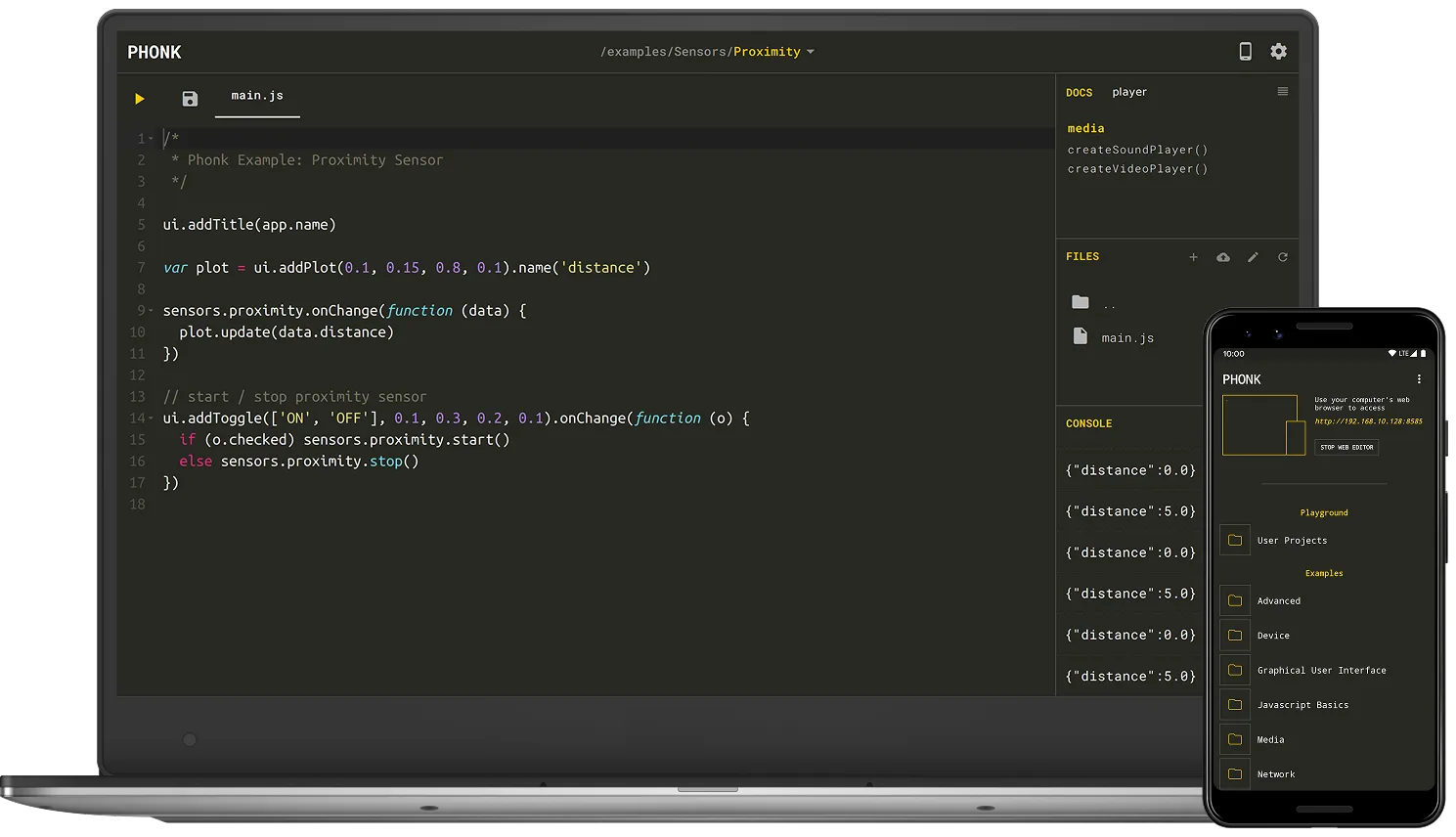Tap the laptop-phone illustration on phone
Viewport: 1456px width, 837px height.
[1263, 425]
